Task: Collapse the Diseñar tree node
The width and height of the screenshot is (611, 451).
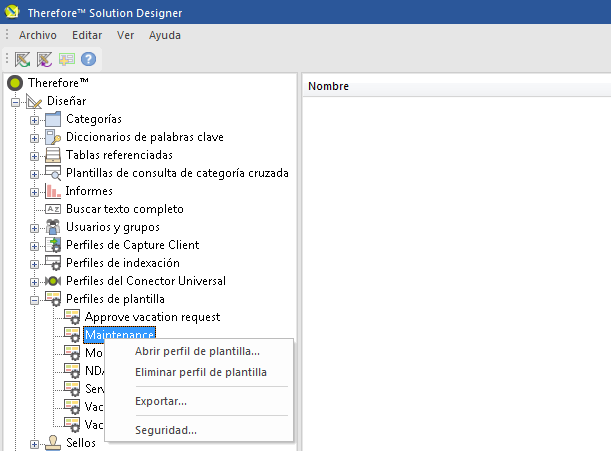Action: pyautogui.click(x=16, y=101)
